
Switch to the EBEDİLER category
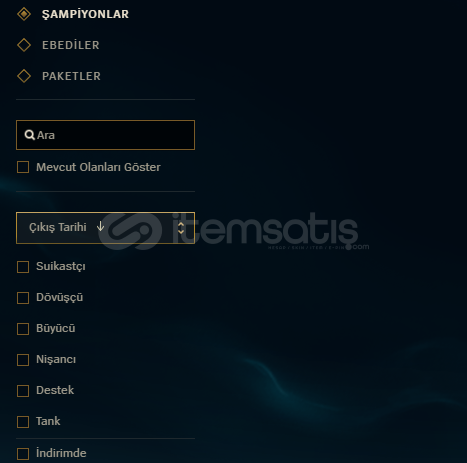[71, 45]
